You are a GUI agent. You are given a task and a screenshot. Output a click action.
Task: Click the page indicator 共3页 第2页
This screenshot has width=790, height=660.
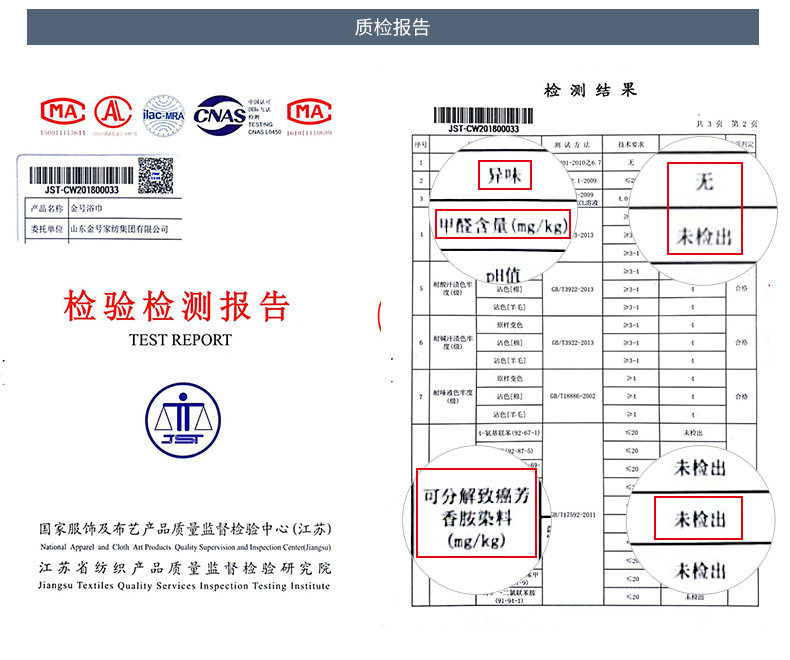click(727, 123)
